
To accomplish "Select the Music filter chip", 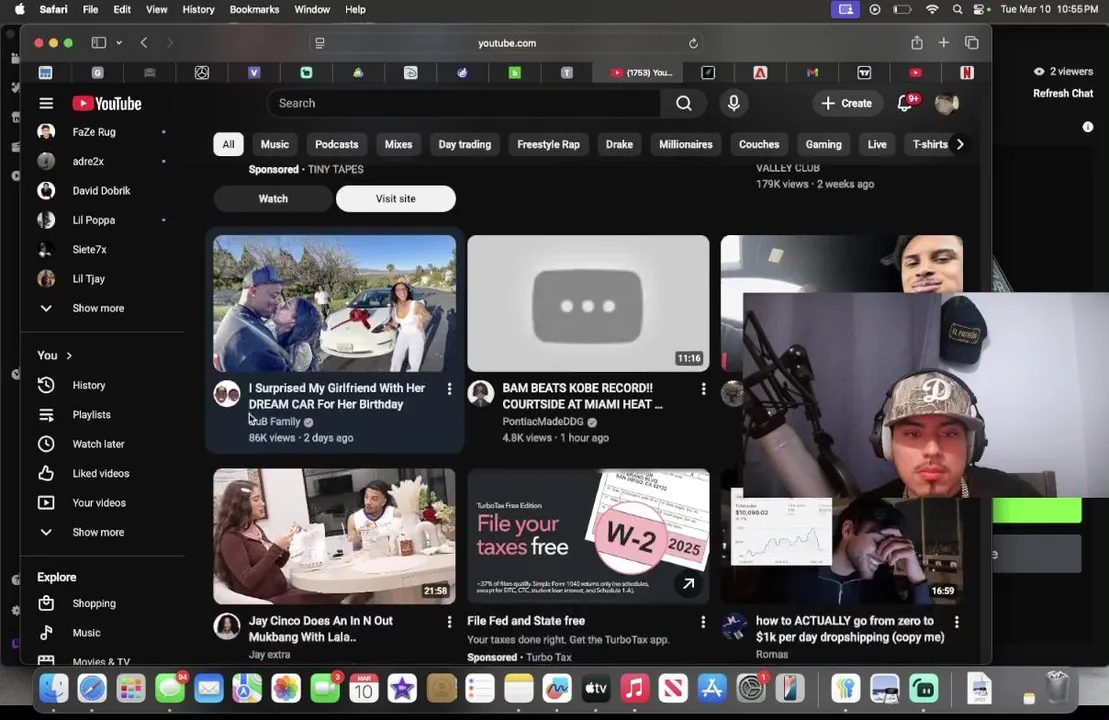I will coord(274,144).
